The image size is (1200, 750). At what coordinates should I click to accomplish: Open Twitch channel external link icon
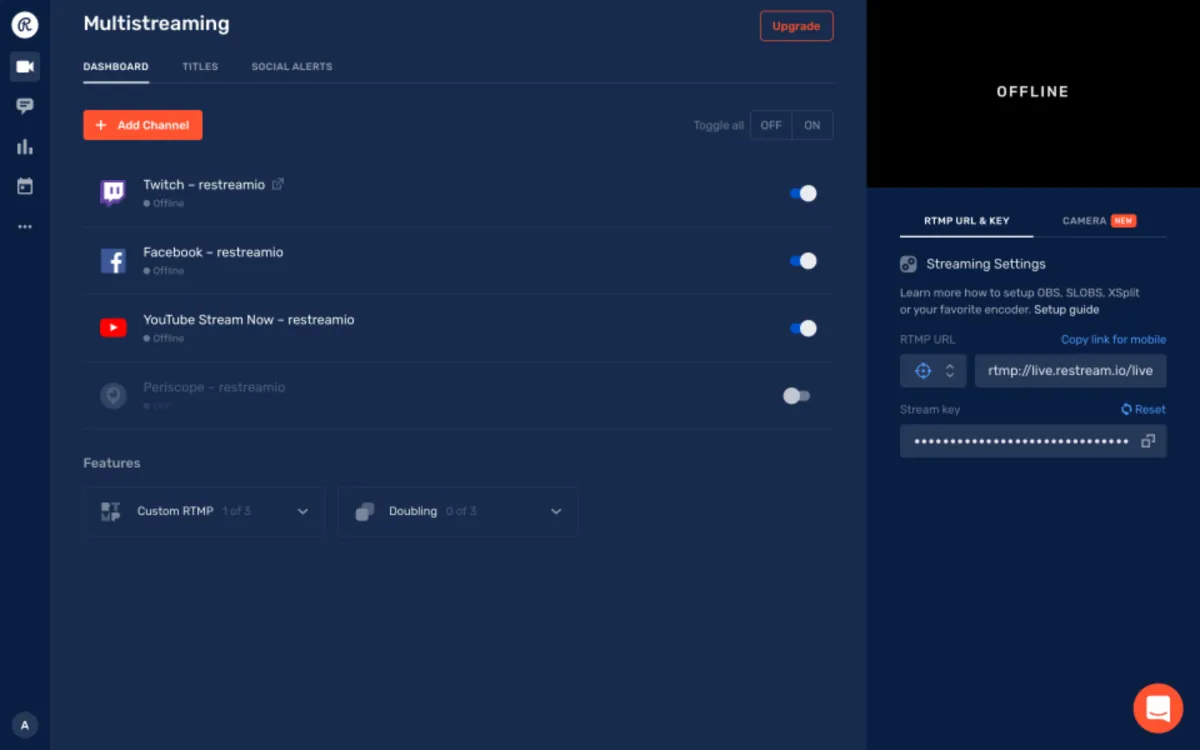pos(278,184)
